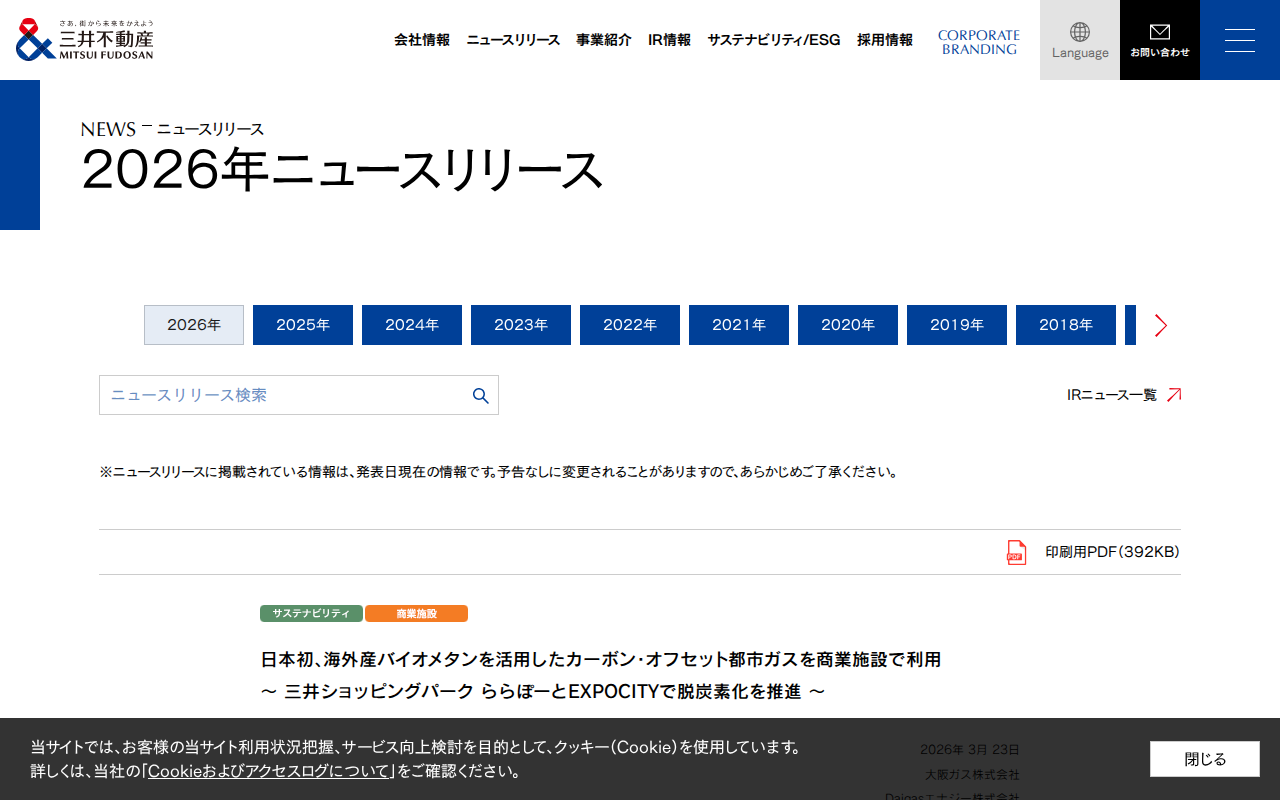1280x800 pixels.
Task: Open 会社情報 menu
Action: click(x=422, y=40)
